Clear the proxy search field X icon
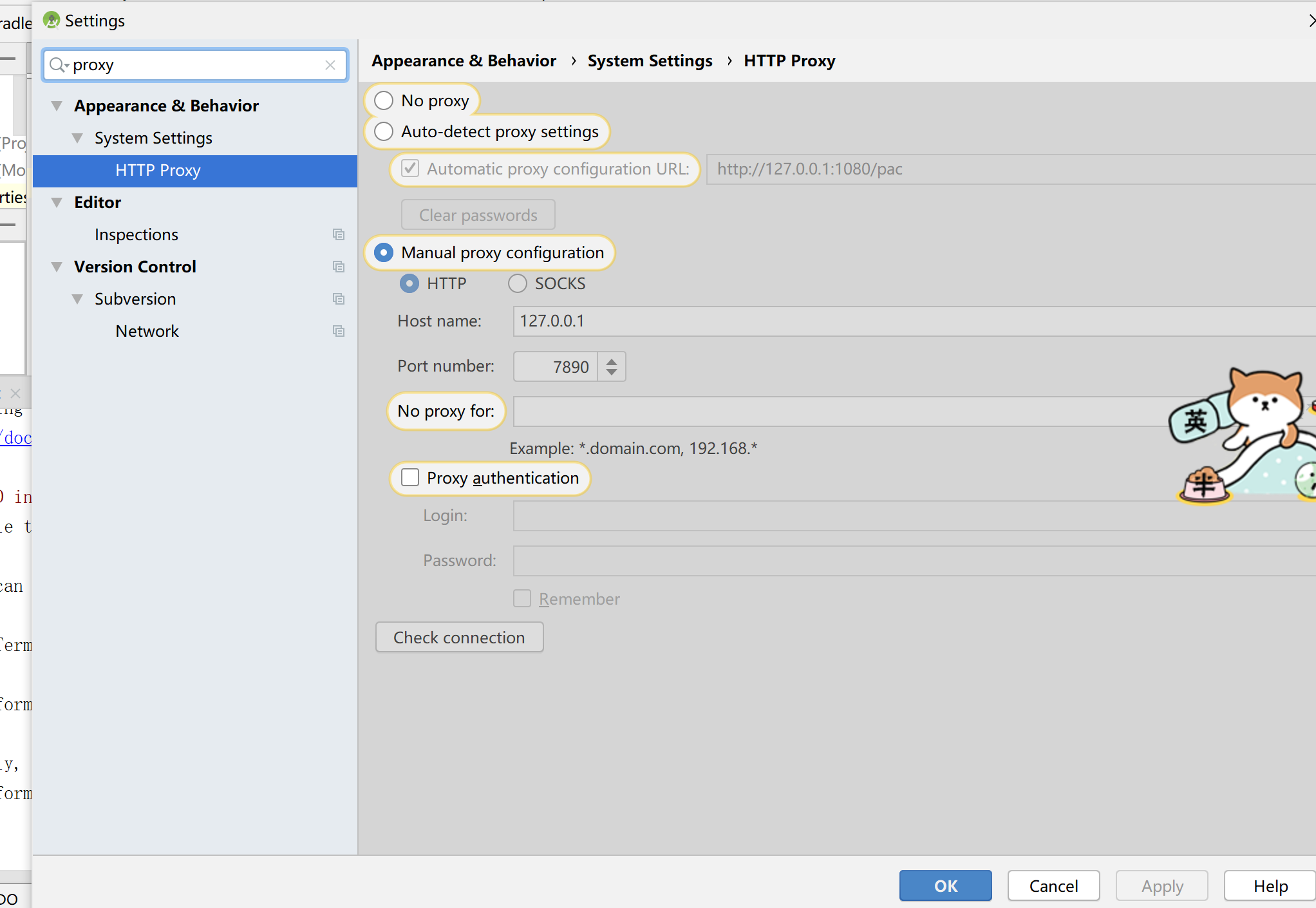Image resolution: width=1316 pixels, height=908 pixels. click(330, 65)
